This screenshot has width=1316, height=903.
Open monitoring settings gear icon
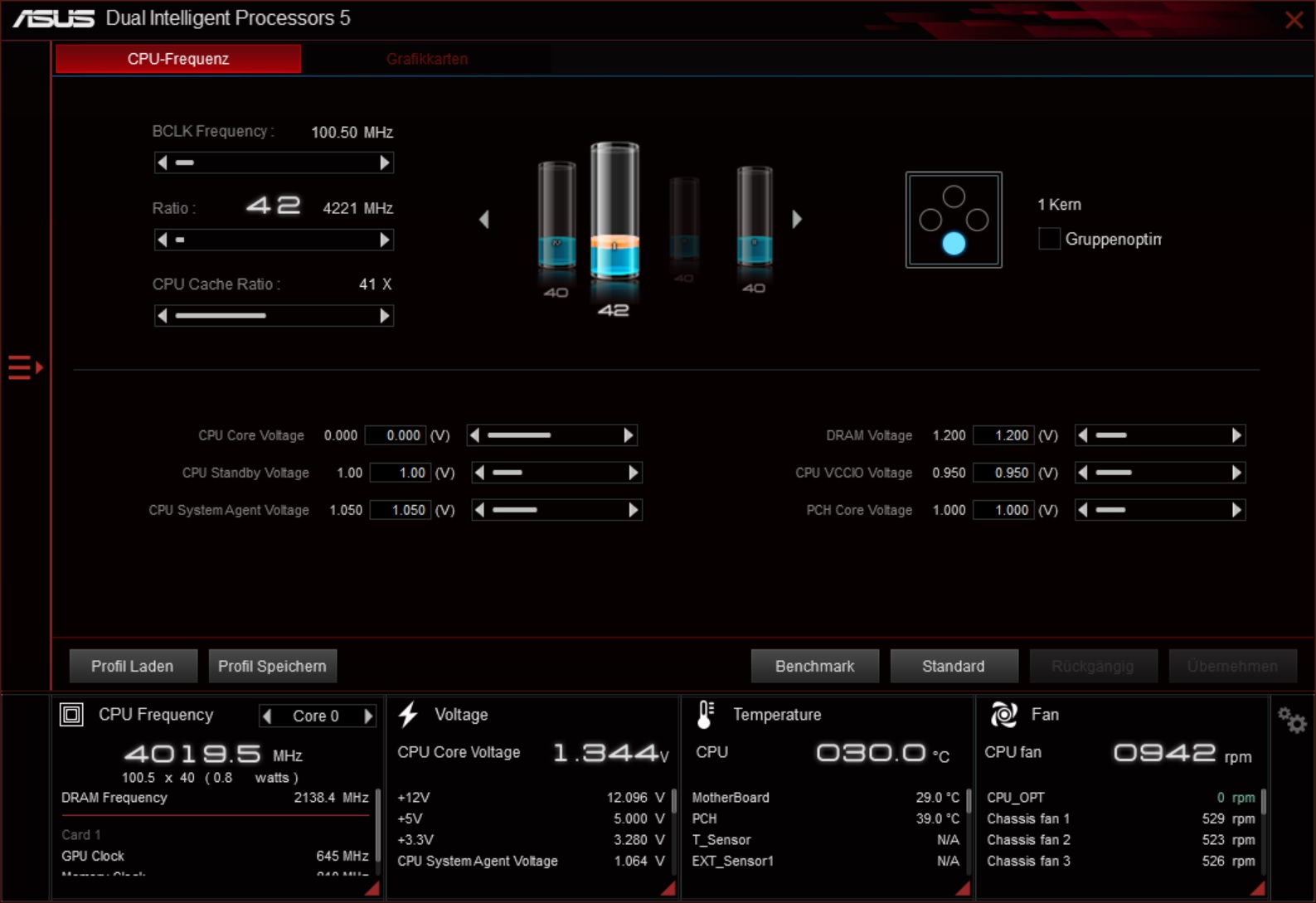click(x=1291, y=720)
